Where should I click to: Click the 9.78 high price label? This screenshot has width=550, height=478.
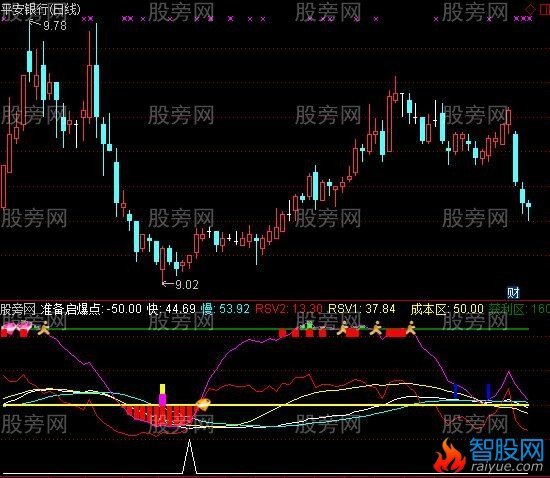tap(55, 26)
